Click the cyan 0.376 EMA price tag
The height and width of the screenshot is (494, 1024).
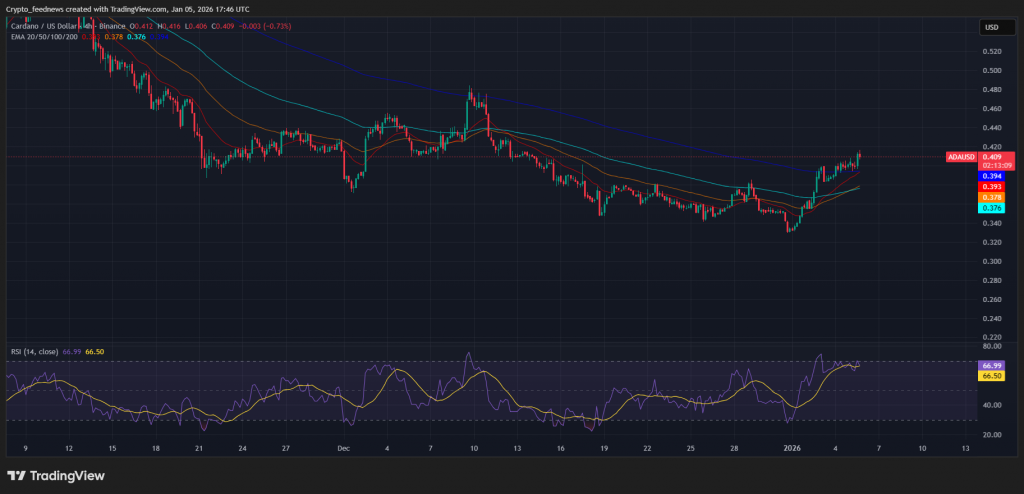(x=991, y=208)
